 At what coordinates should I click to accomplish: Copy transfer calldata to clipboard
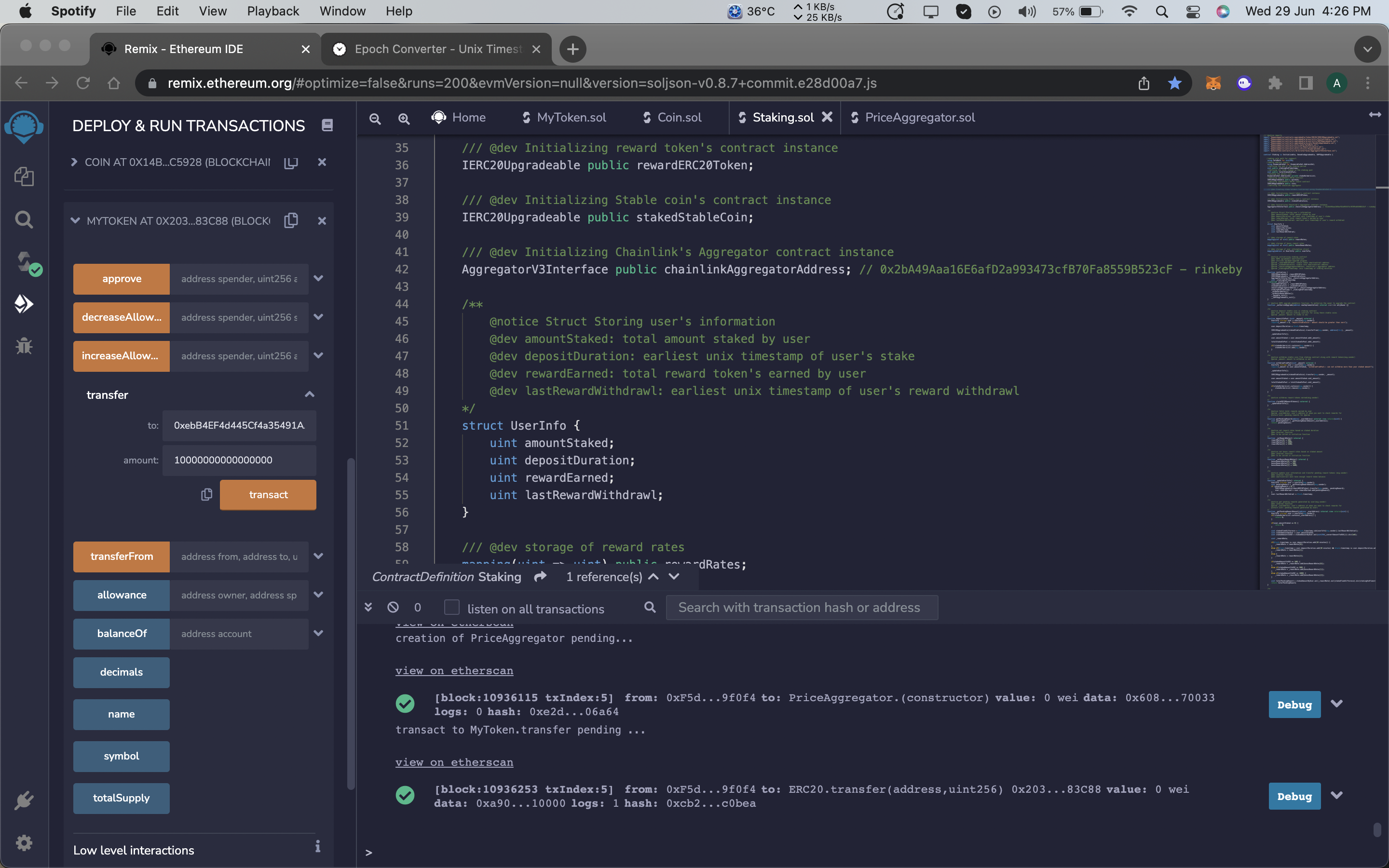pos(206,494)
